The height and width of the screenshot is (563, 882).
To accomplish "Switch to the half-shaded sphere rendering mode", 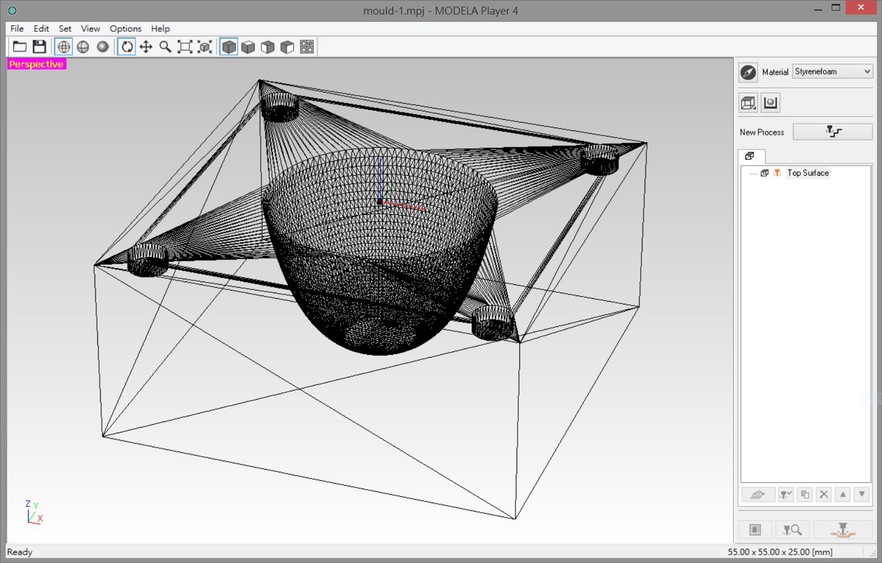I will (x=83, y=47).
